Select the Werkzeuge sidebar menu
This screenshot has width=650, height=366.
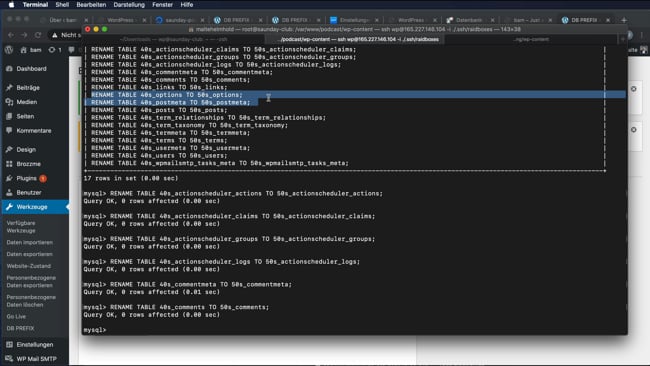(34, 207)
